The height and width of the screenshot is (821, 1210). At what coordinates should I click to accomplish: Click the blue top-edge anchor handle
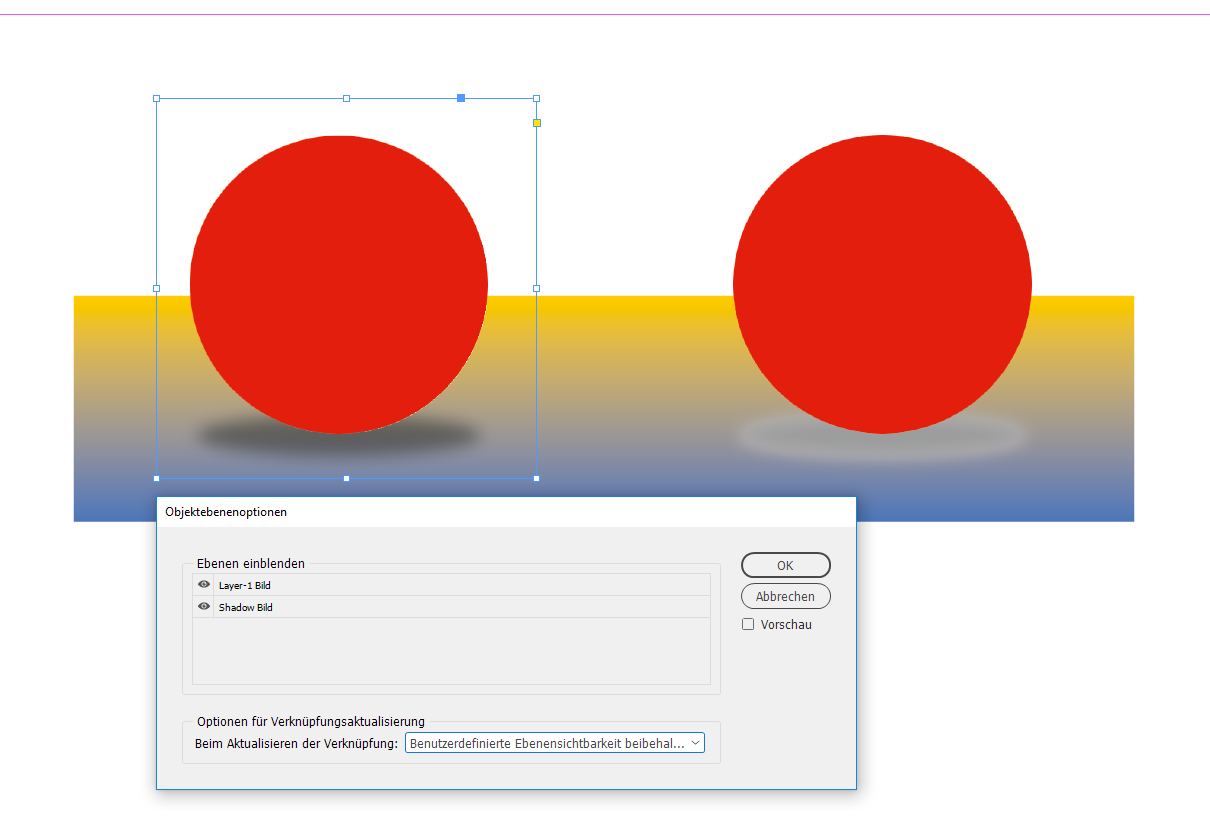click(460, 98)
